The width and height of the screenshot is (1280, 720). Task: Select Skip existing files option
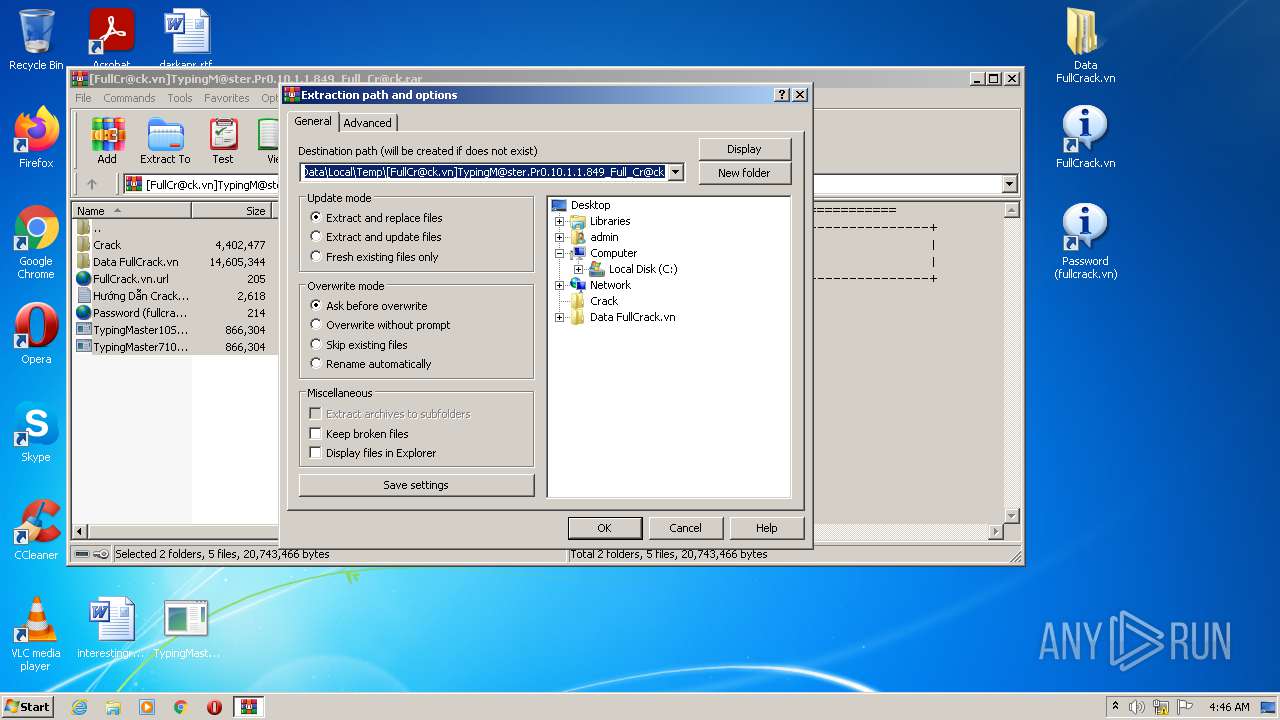click(359, 345)
